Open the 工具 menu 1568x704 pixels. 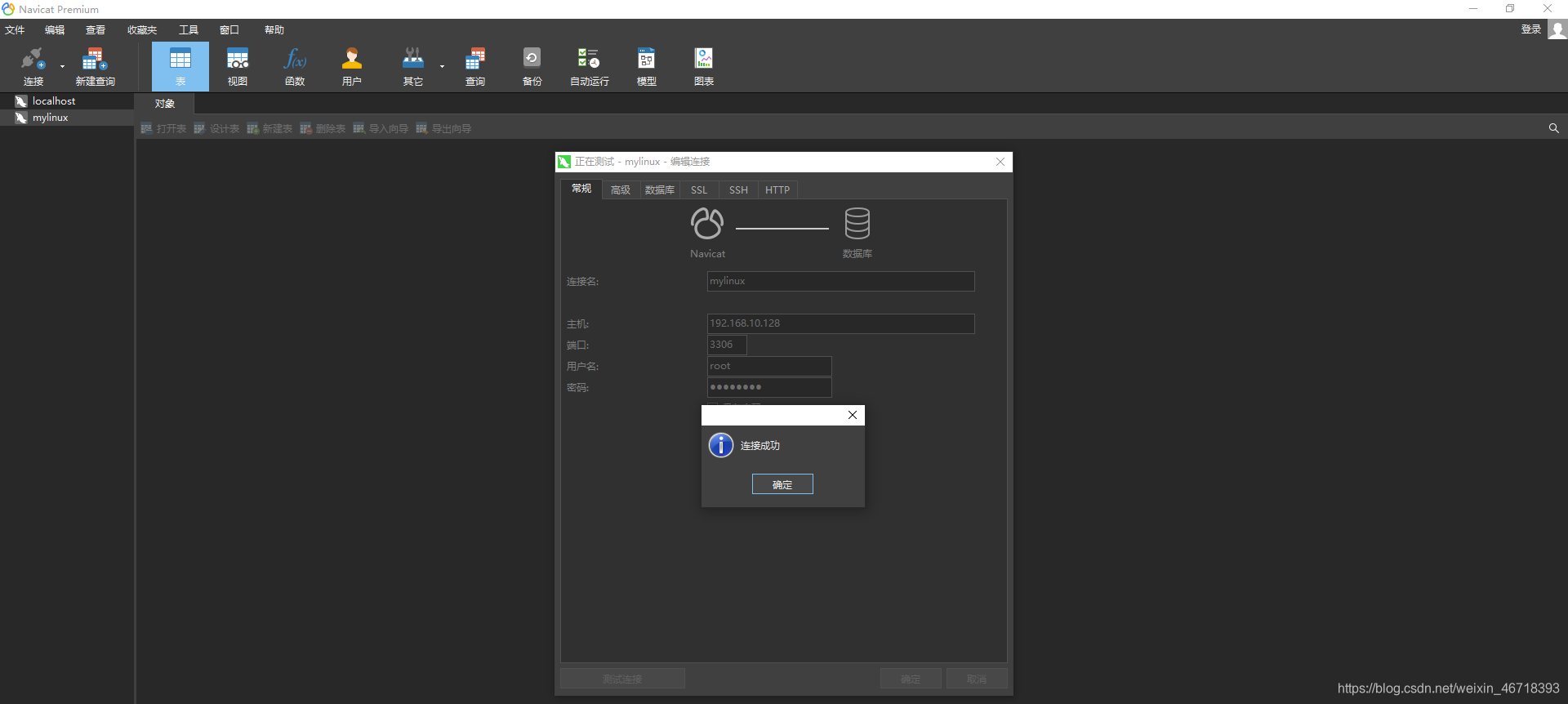pyautogui.click(x=189, y=30)
